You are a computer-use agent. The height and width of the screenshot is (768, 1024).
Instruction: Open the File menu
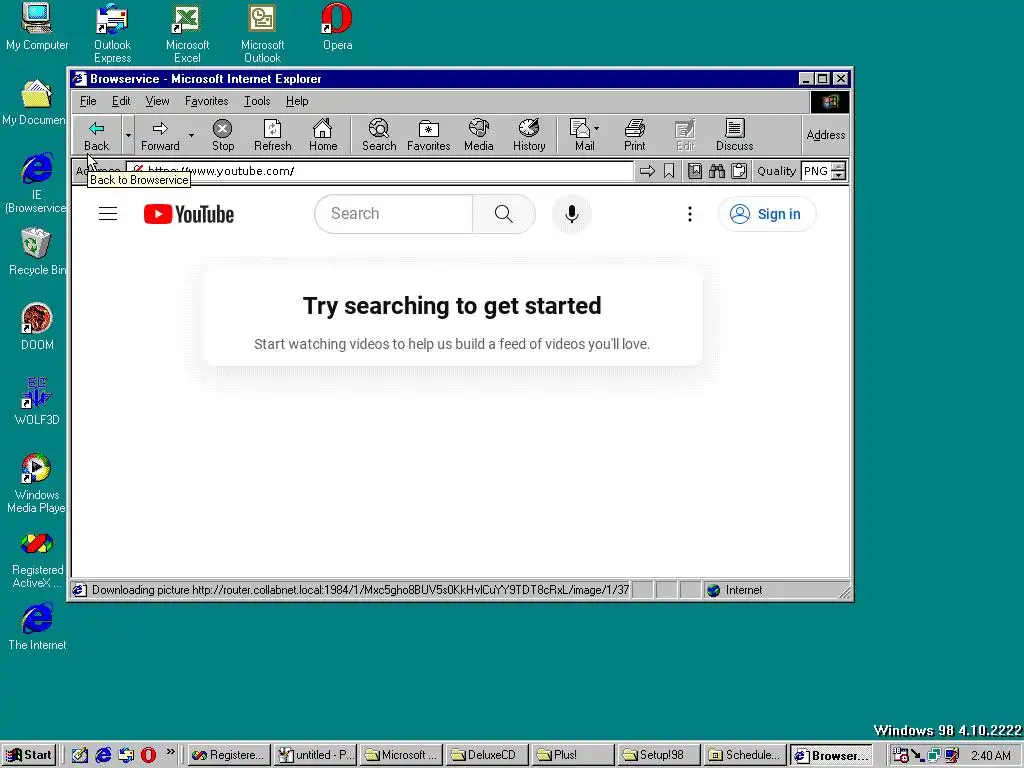pyautogui.click(x=88, y=101)
